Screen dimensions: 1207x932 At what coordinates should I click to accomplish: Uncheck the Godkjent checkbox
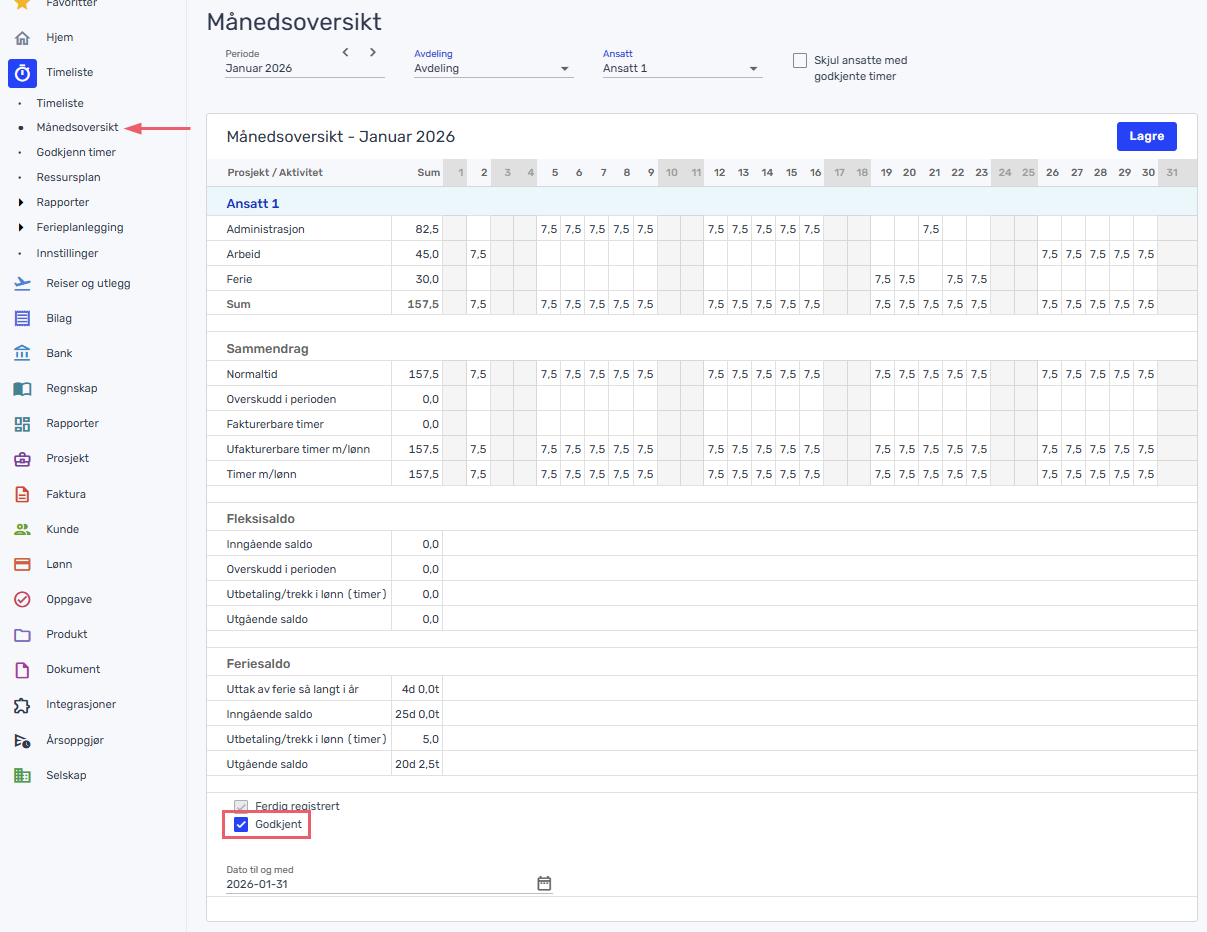[x=241, y=824]
